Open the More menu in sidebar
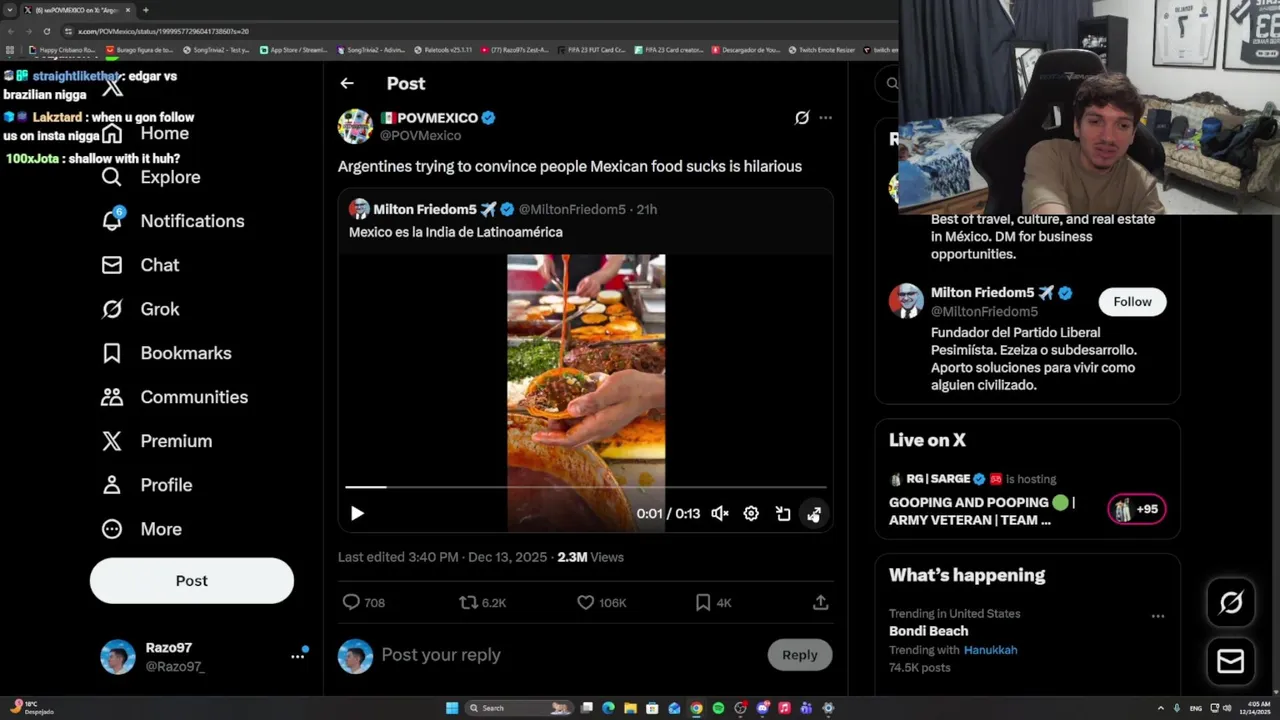Image resolution: width=1280 pixels, height=720 pixels. pyautogui.click(x=141, y=529)
